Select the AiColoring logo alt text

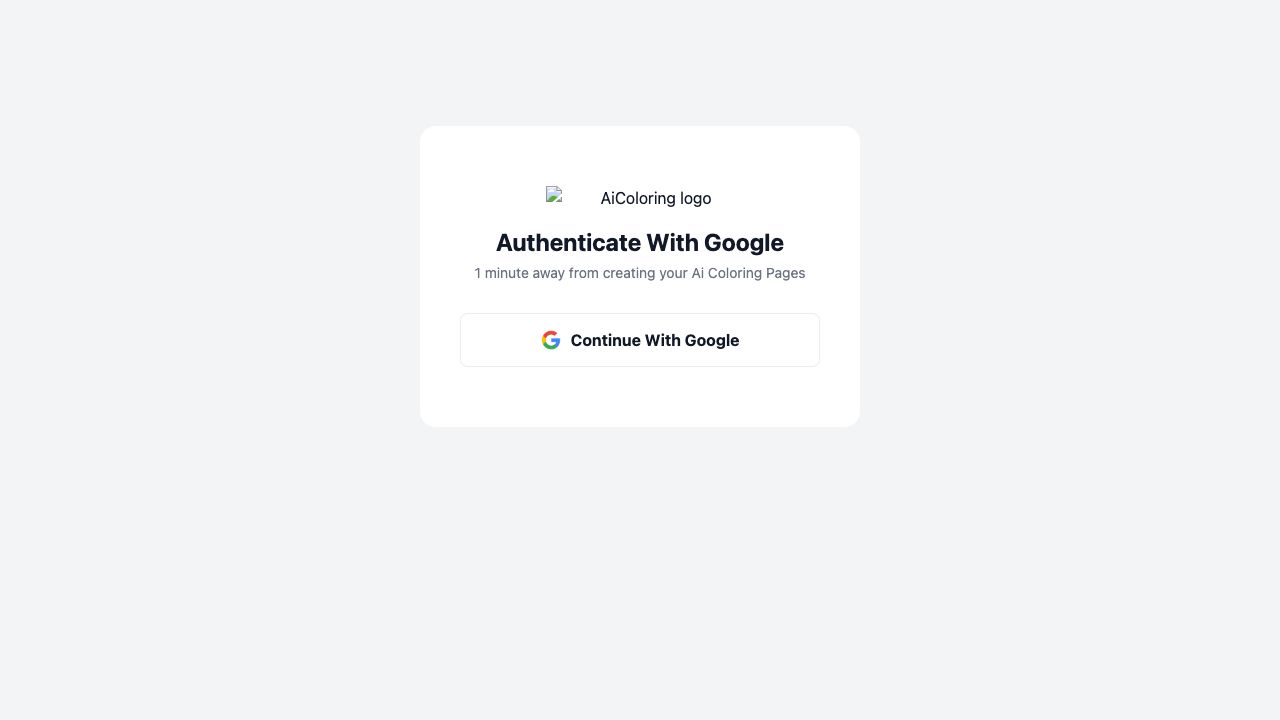[x=656, y=198]
